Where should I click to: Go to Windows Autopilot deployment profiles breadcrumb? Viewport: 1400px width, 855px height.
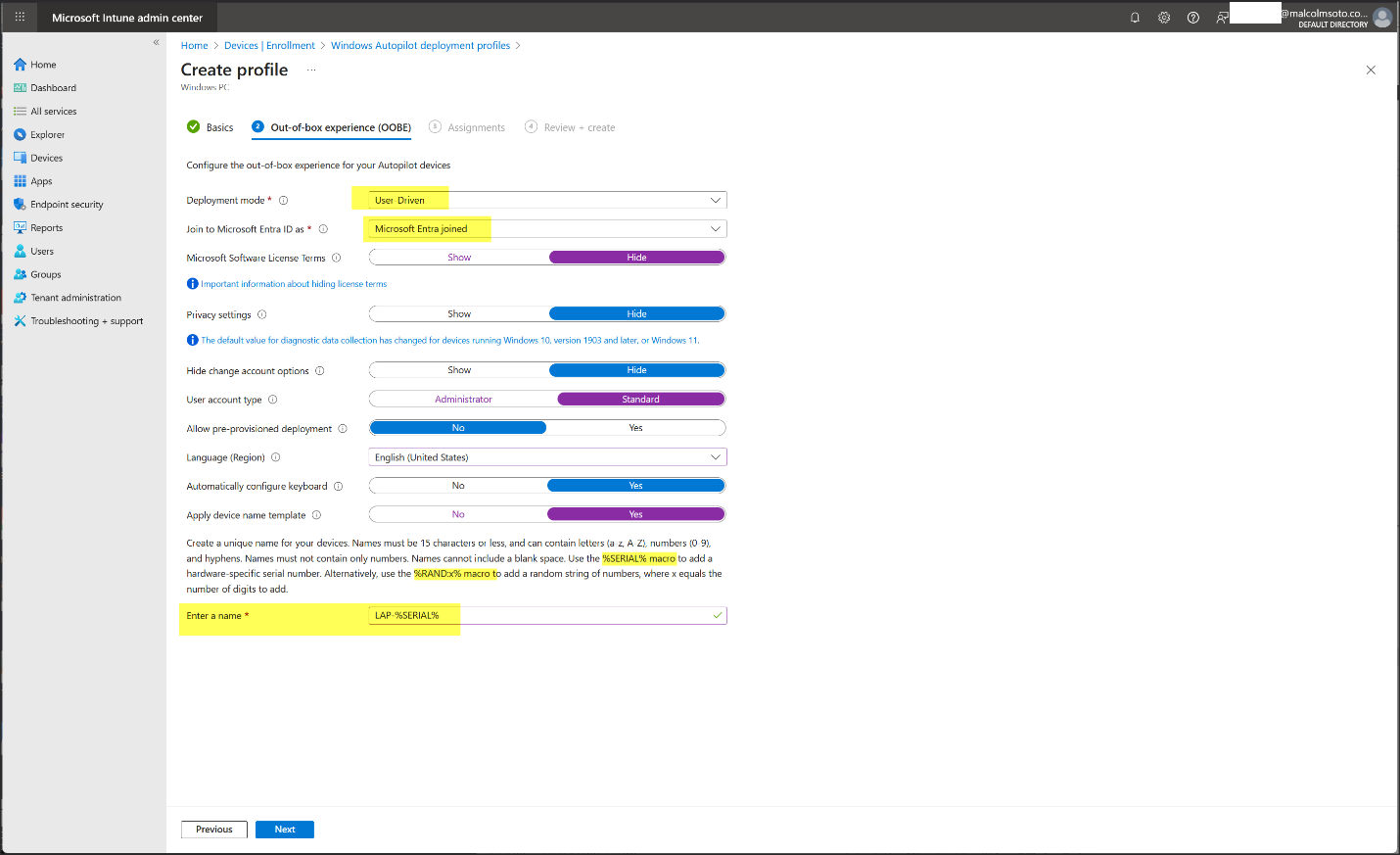tap(420, 46)
